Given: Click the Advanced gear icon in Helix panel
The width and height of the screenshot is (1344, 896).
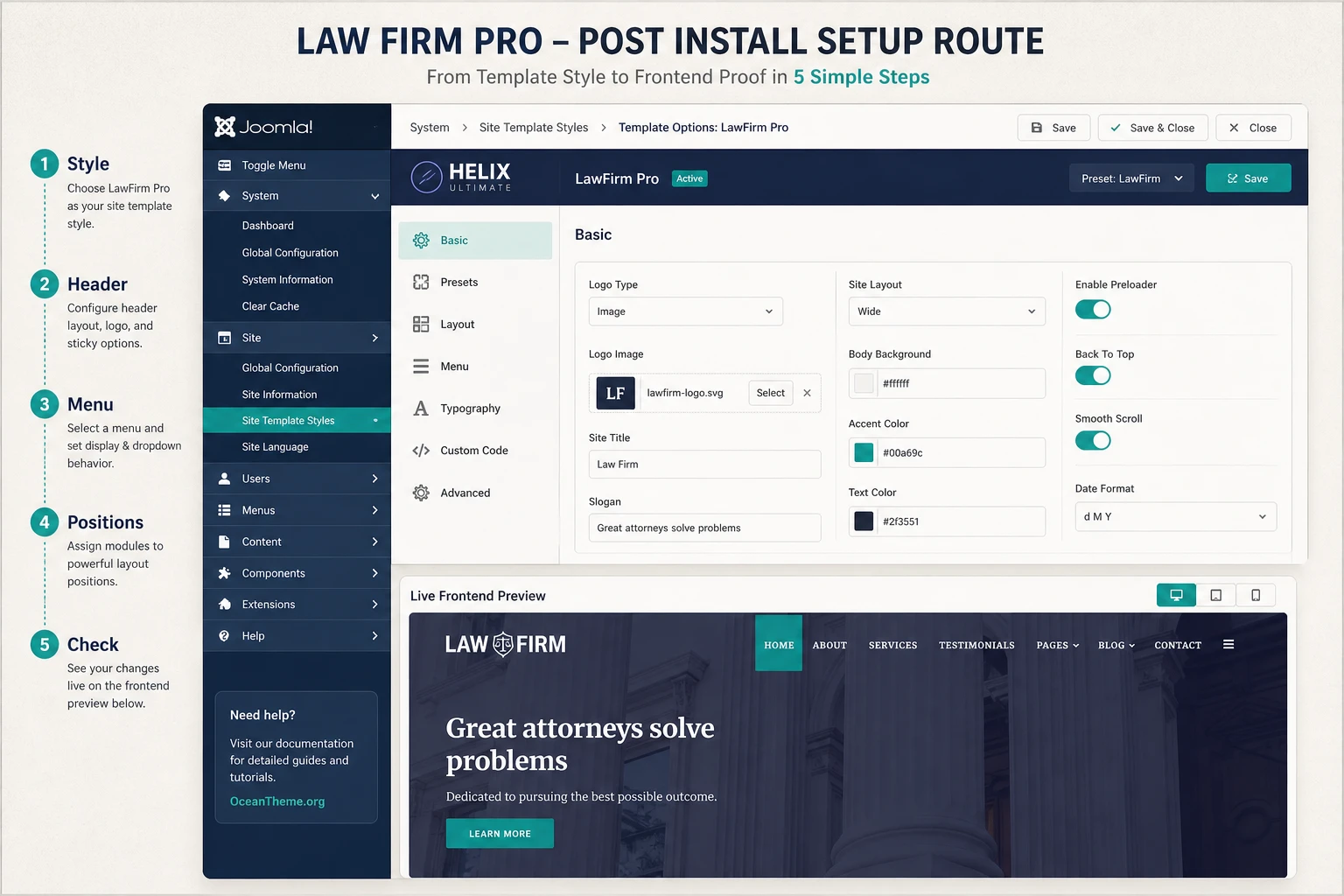Looking at the screenshot, I should click(421, 493).
